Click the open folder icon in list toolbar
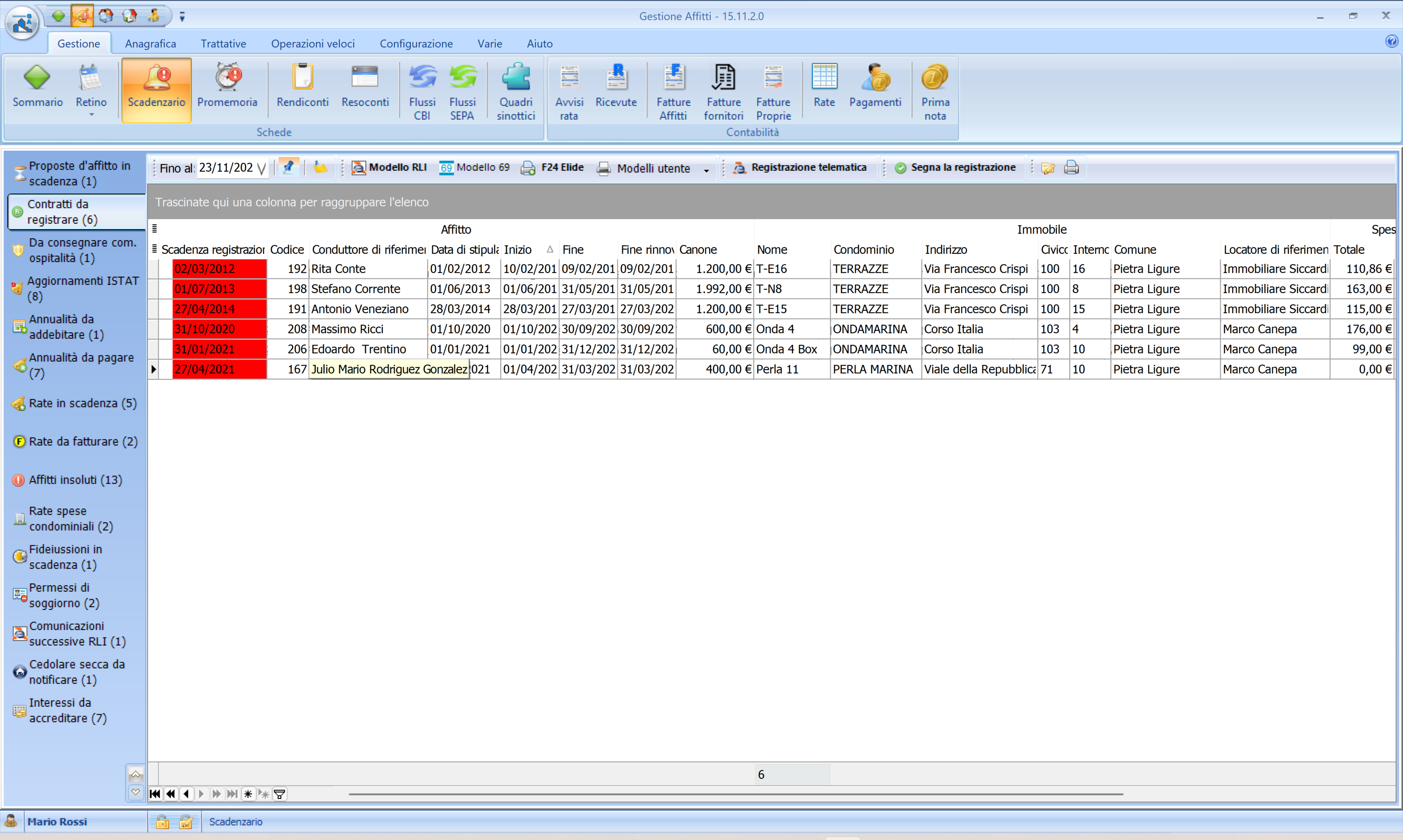The image size is (1403, 840). click(x=1047, y=168)
